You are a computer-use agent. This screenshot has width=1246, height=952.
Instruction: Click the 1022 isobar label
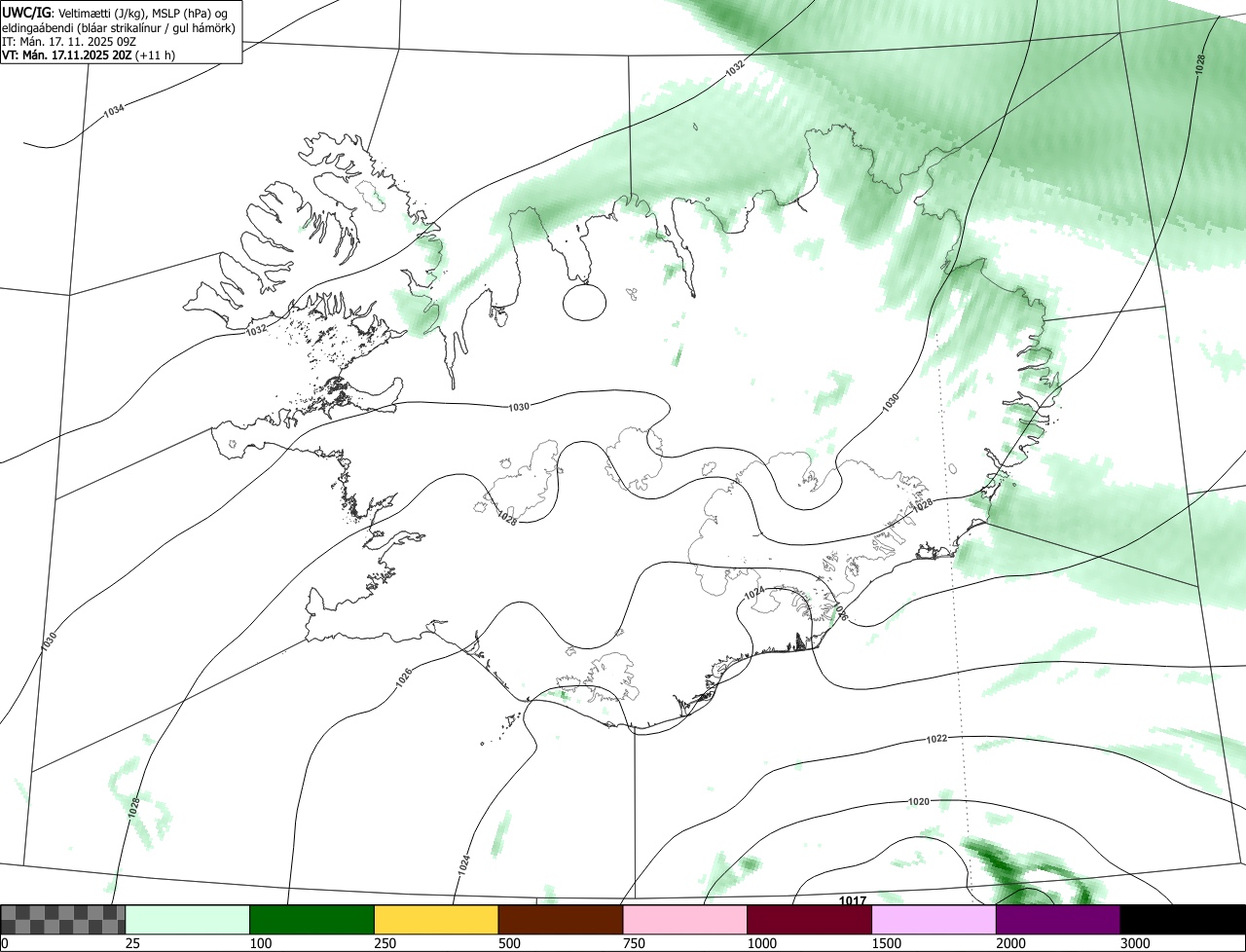(936, 739)
